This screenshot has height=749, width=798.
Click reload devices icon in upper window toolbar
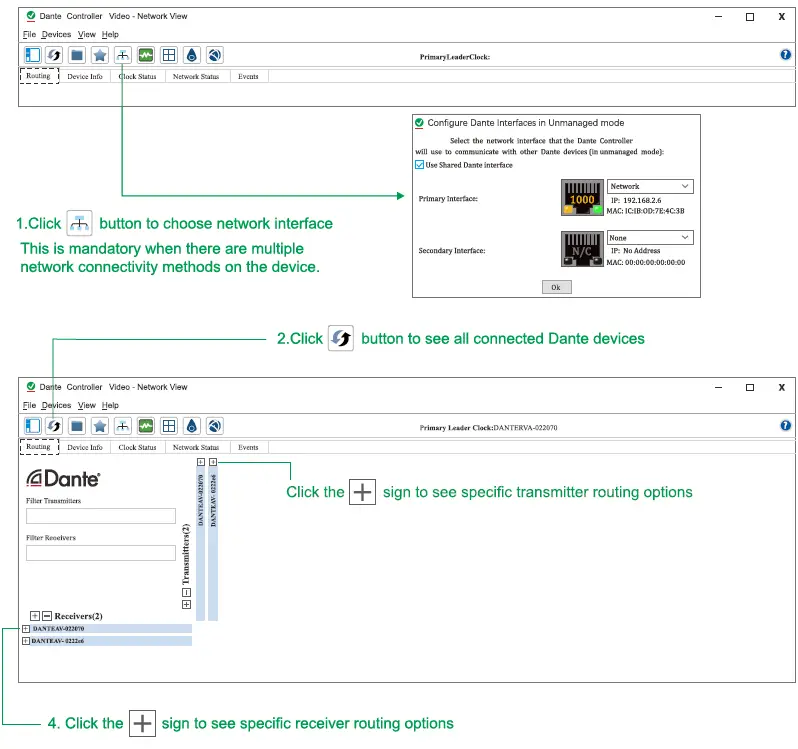tap(54, 55)
